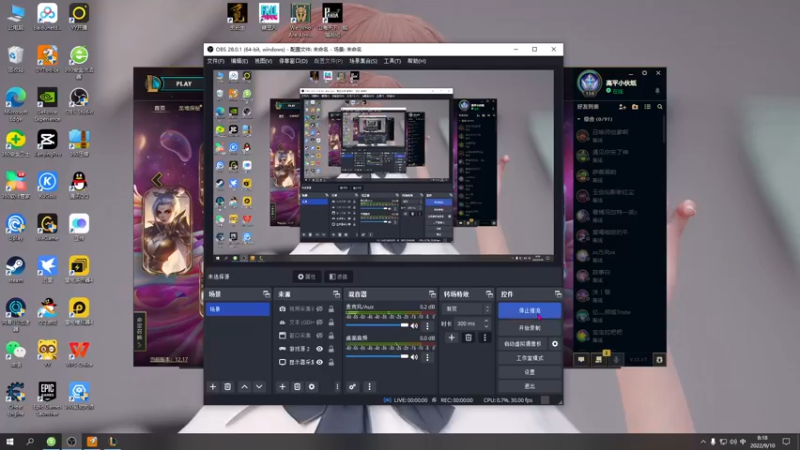This screenshot has height=450, width=800.
Task: Open Settings from the OBS Controls panel
Action: coord(530,372)
